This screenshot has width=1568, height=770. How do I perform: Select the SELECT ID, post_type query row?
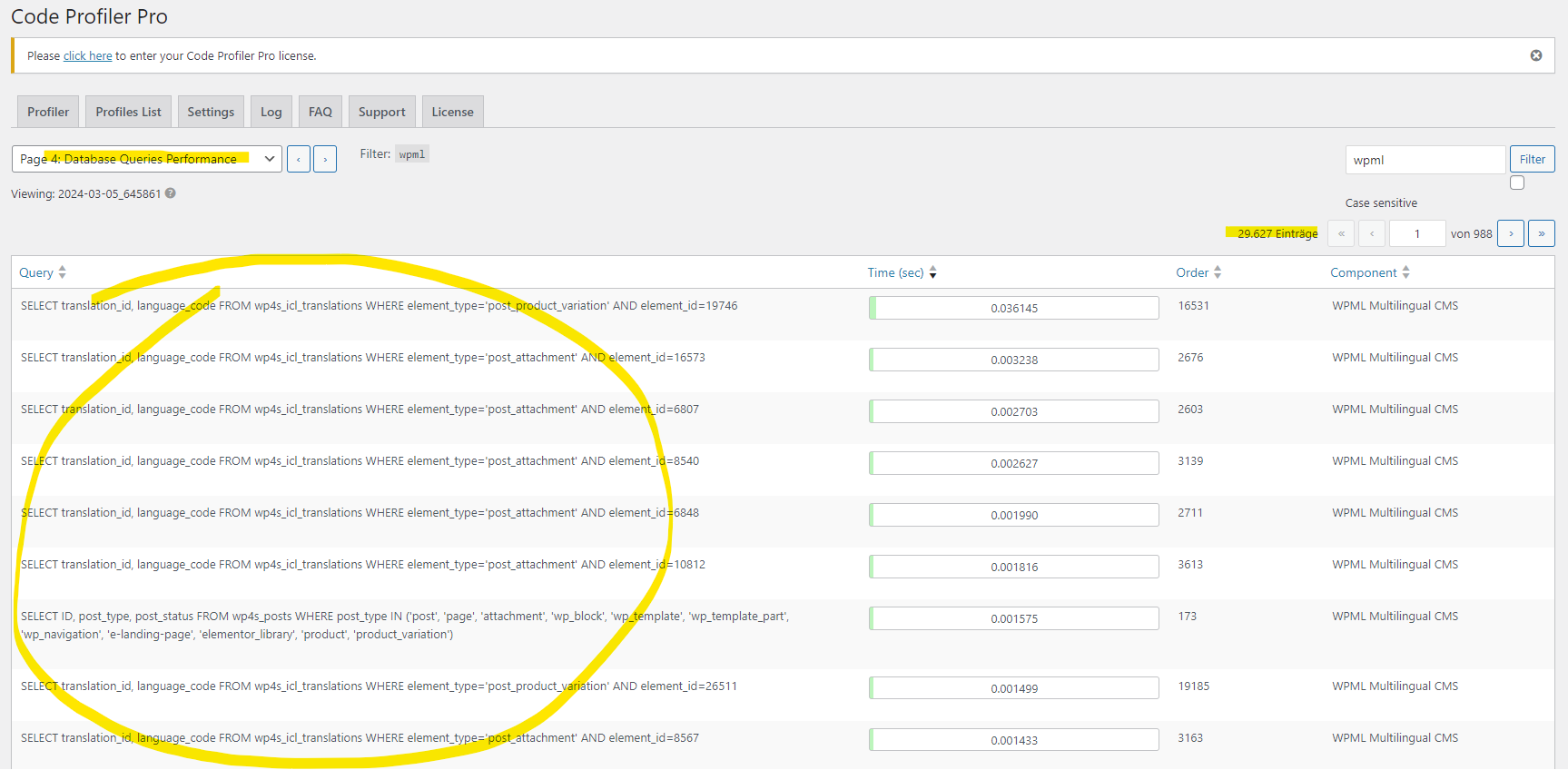405,626
